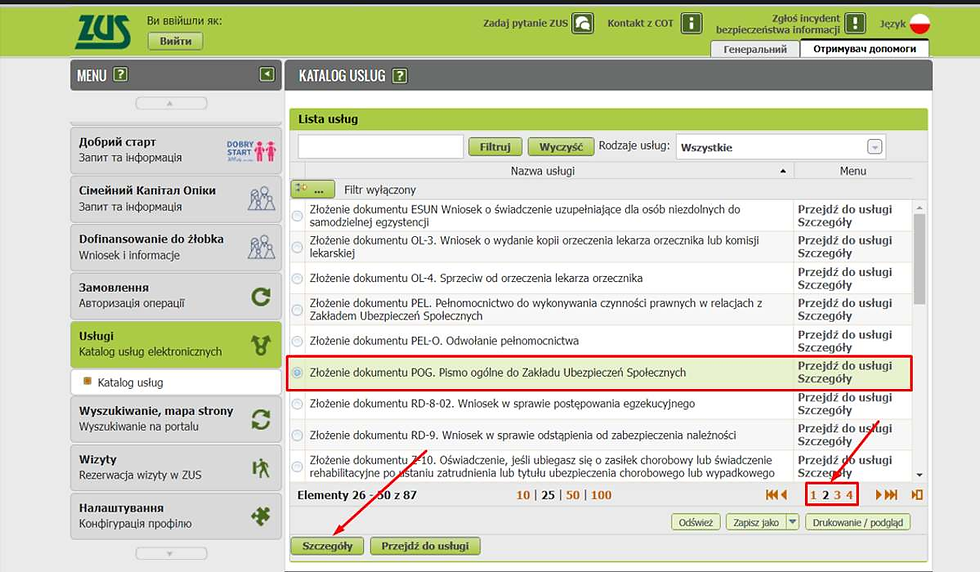The height and width of the screenshot is (572, 980).
Task: Collapse the MENU panel with arrow icon
Action: [x=267, y=74]
